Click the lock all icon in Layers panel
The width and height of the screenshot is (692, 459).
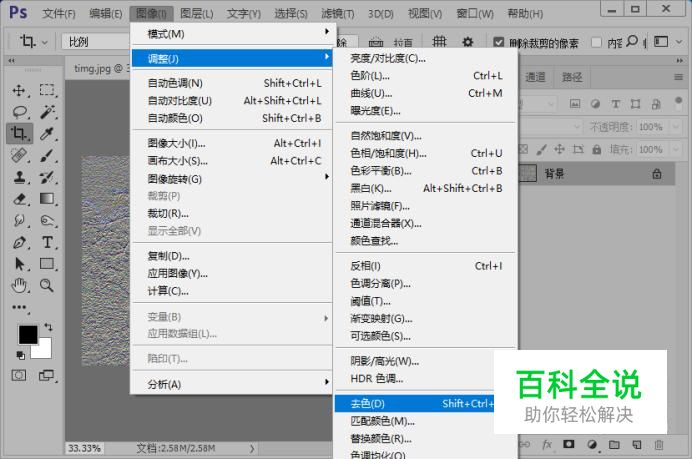pos(597,150)
